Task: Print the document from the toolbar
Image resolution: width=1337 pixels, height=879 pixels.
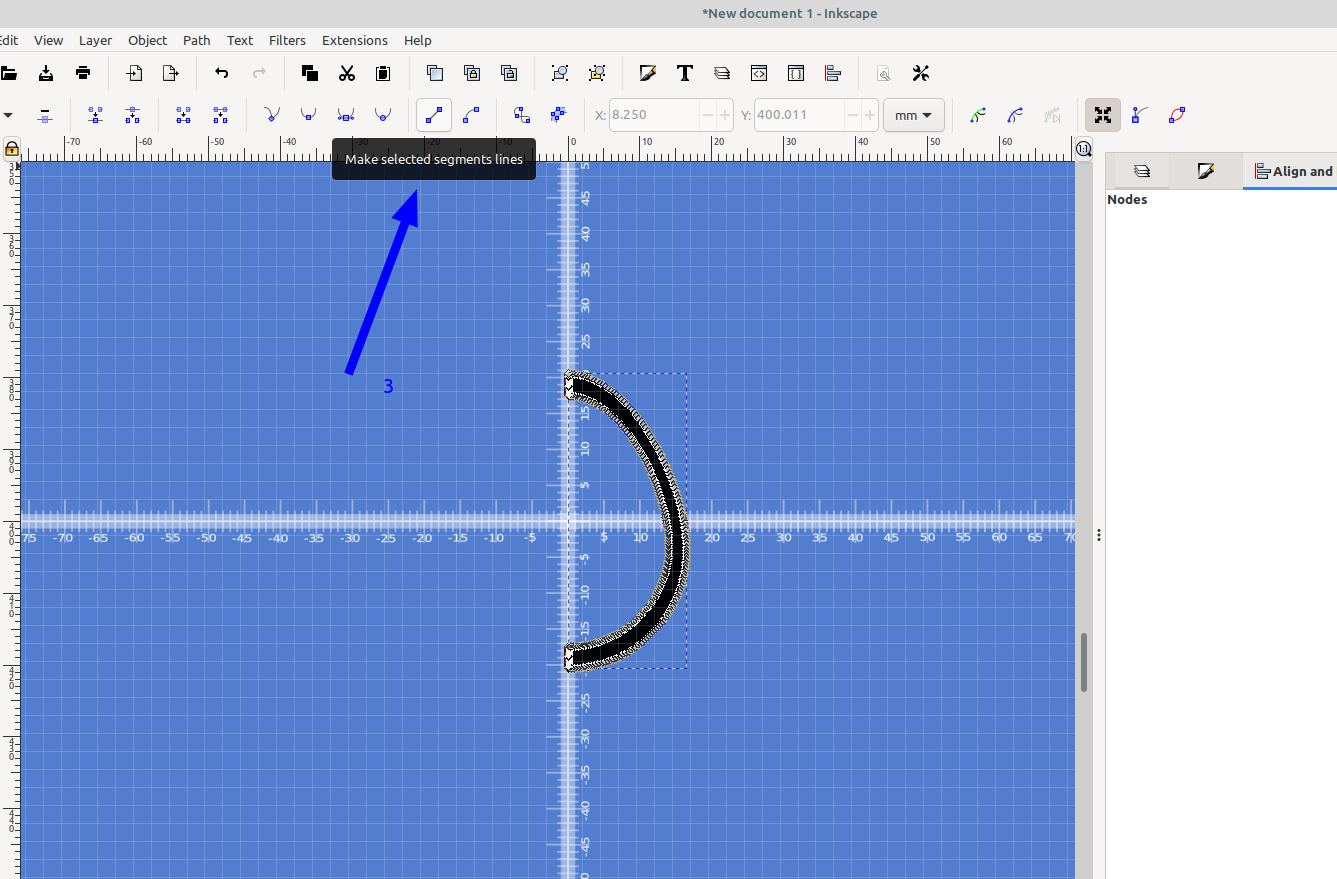Action: click(x=84, y=73)
